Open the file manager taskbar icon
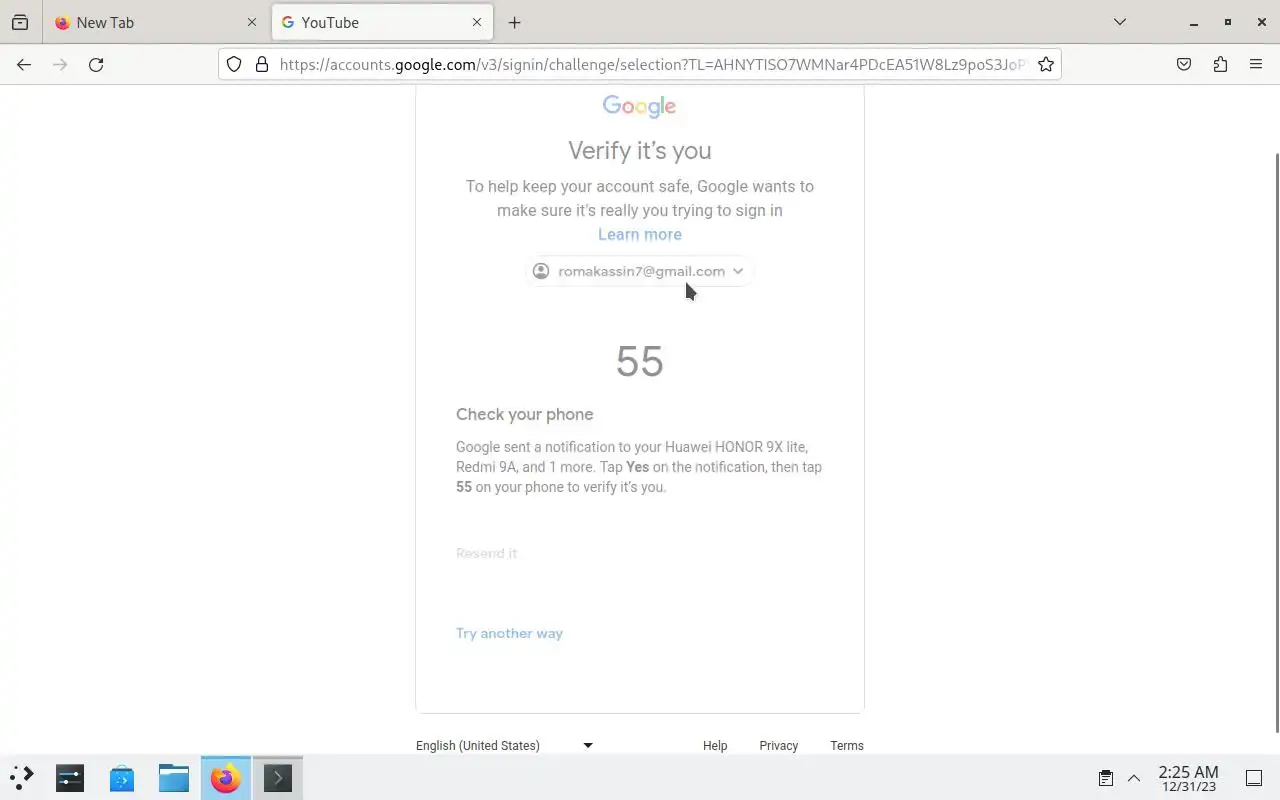The image size is (1280, 800). click(174, 777)
